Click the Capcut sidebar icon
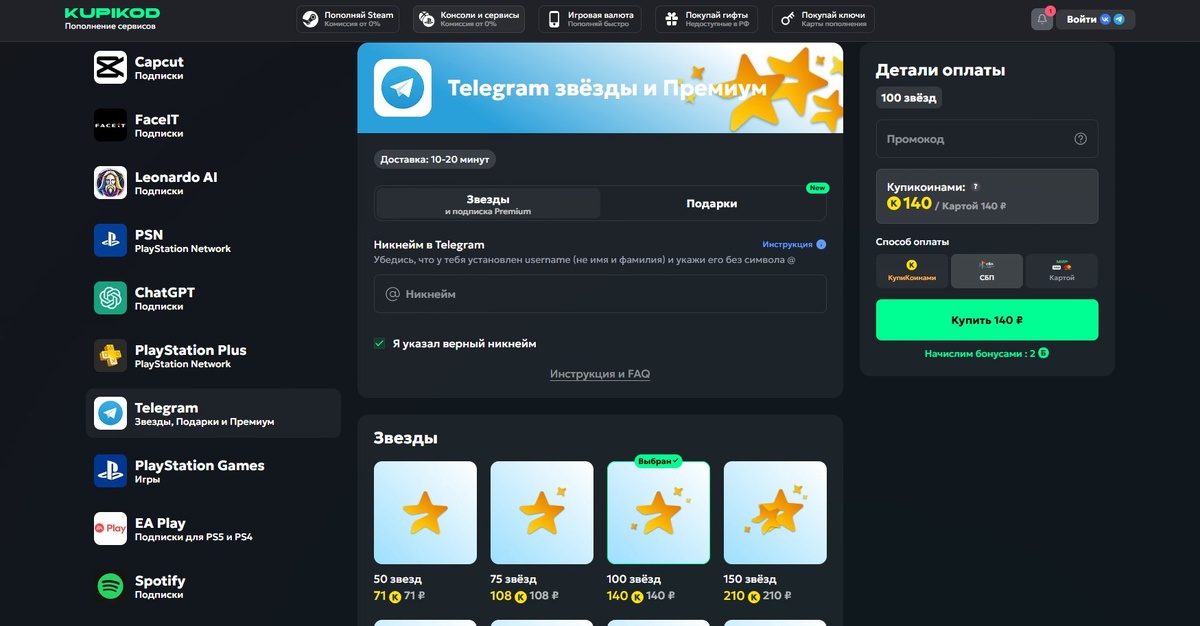Image resolution: width=1200 pixels, height=626 pixels. pos(110,67)
